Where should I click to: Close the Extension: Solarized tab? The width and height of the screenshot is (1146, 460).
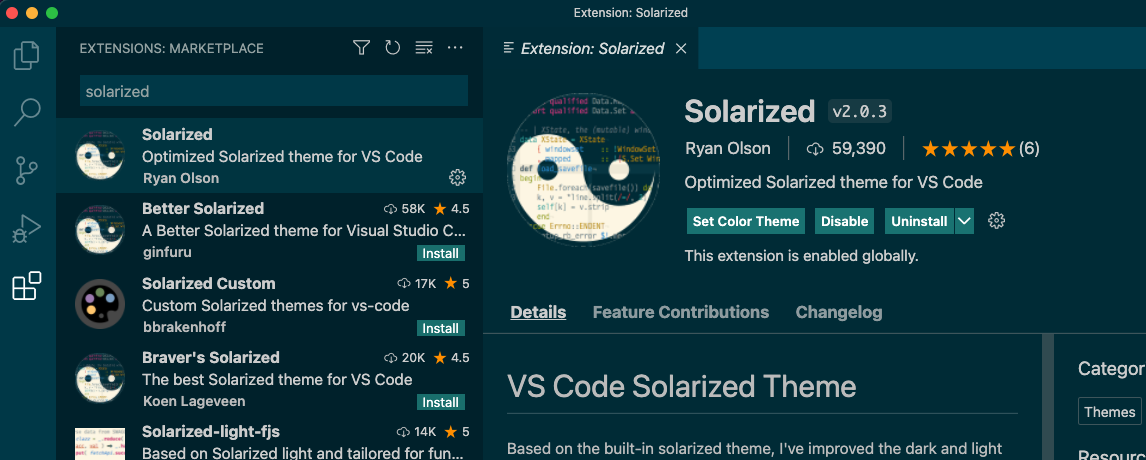coord(680,49)
